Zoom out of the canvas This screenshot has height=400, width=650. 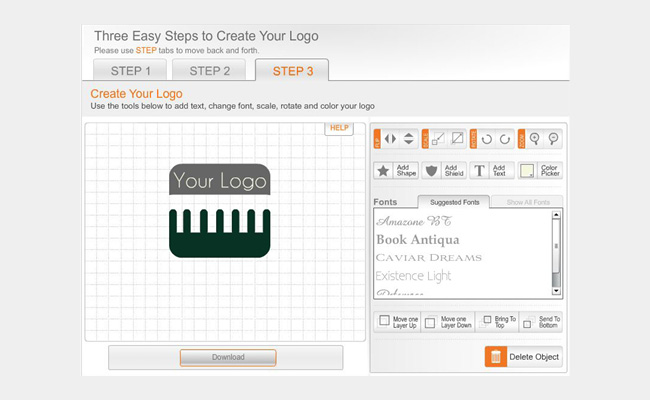(x=553, y=139)
